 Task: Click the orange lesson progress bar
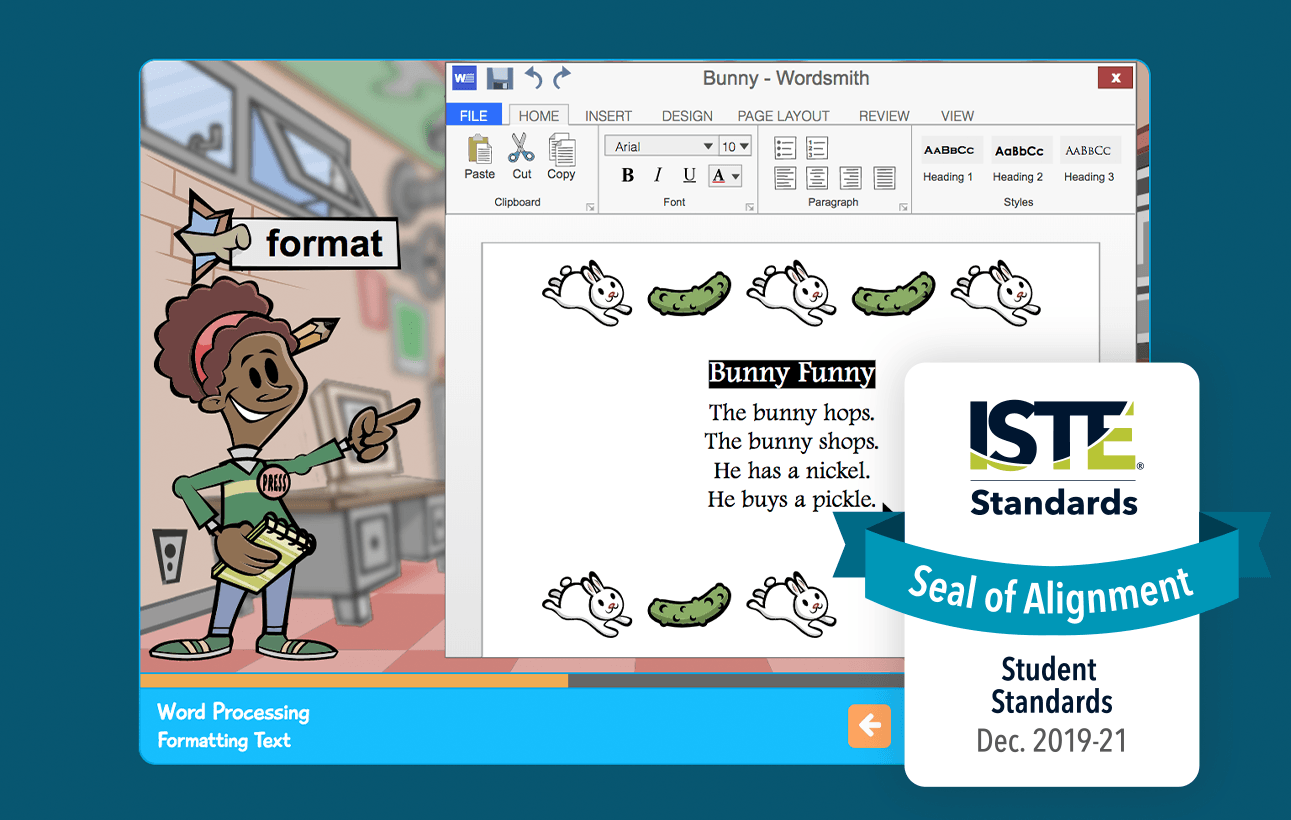354,680
